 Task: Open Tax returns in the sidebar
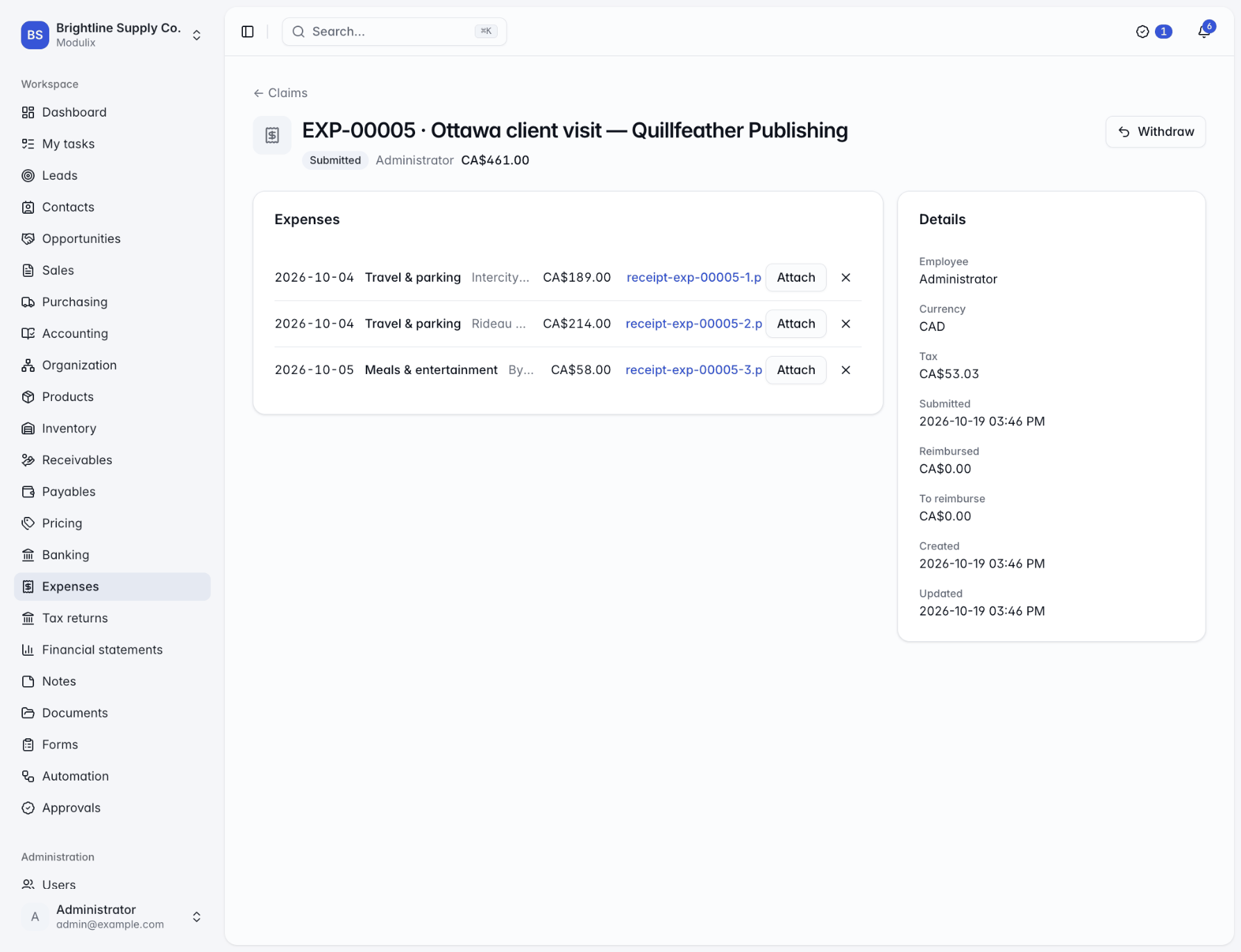tap(112, 618)
